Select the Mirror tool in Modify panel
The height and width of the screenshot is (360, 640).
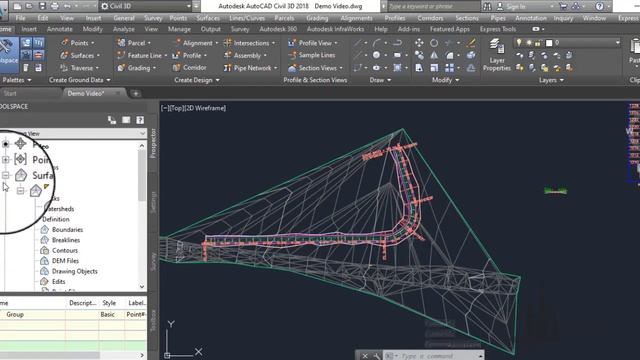[x=434, y=55]
